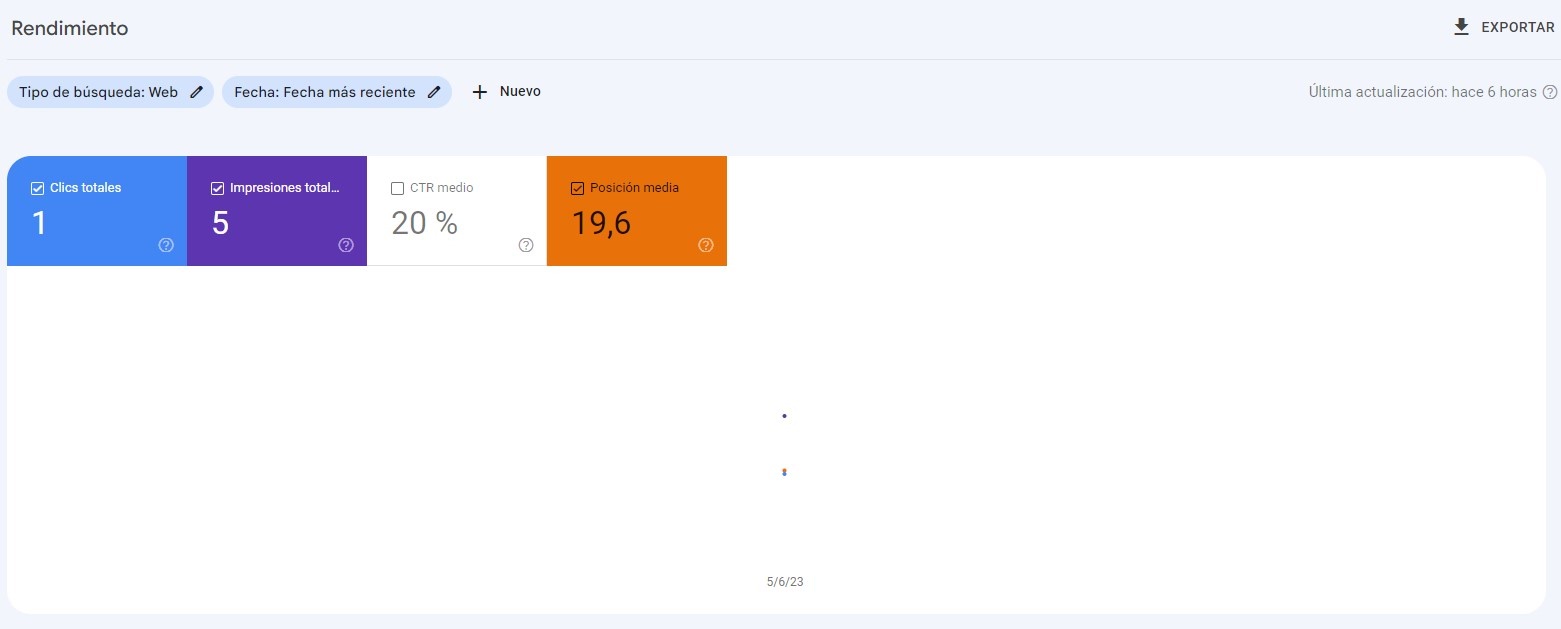1561x629 pixels.
Task: Open the Impresiones totales help icon
Action: [x=346, y=244]
